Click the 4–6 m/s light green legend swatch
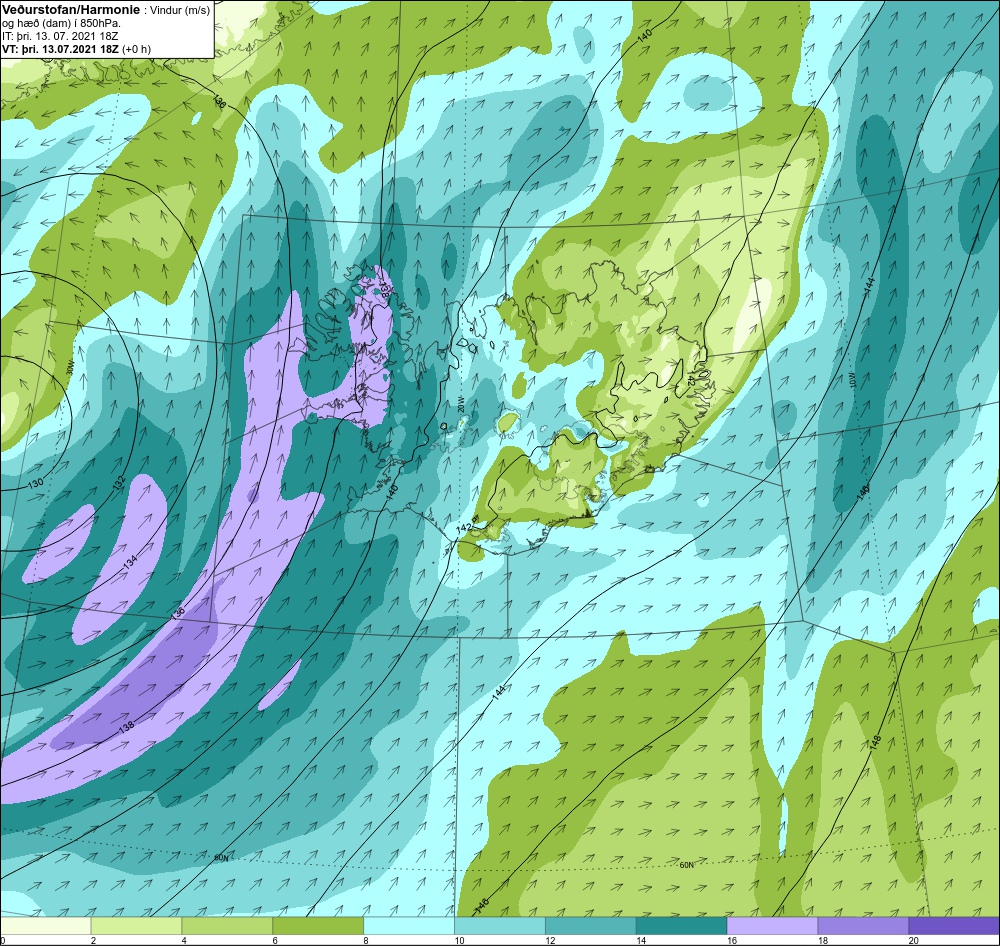Screen dimensions: 1000x946 coord(227,926)
